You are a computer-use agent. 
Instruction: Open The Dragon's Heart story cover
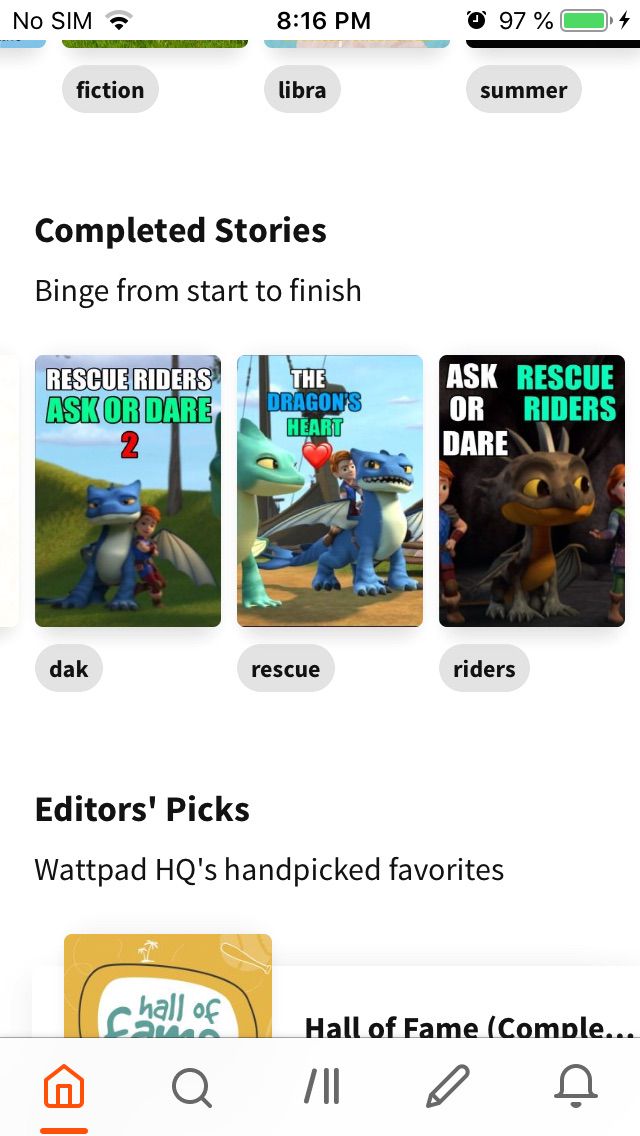click(330, 490)
